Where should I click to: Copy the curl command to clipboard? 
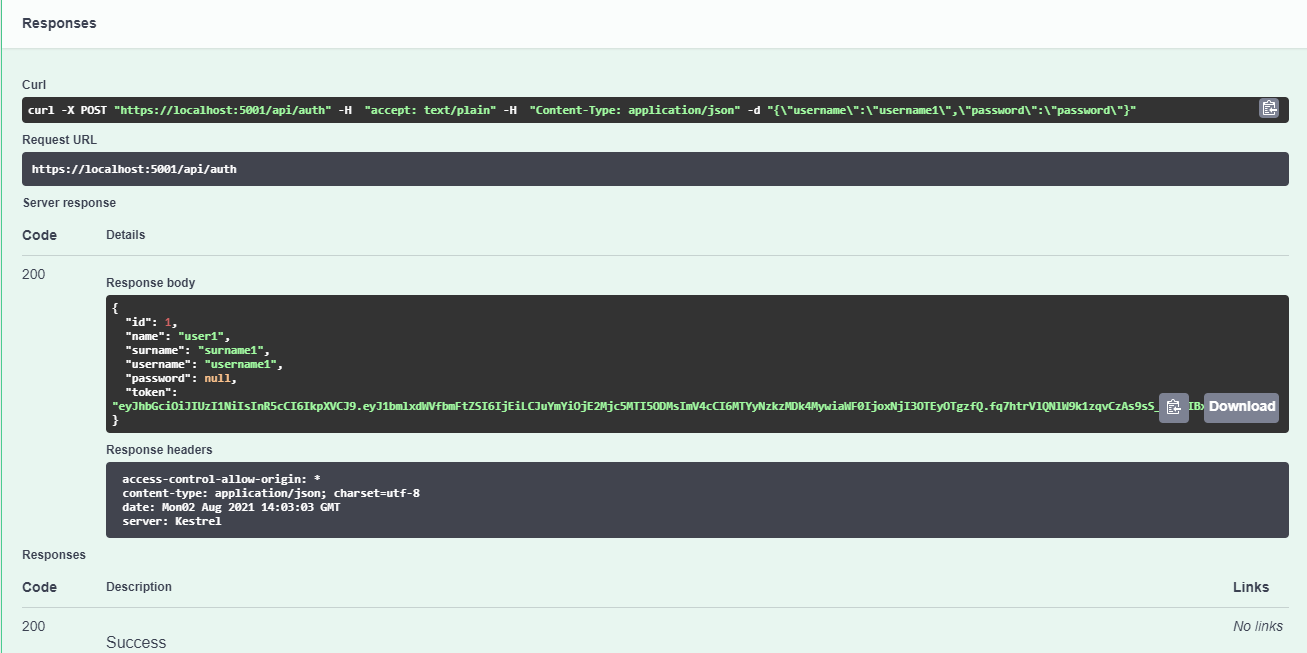[x=1269, y=109]
